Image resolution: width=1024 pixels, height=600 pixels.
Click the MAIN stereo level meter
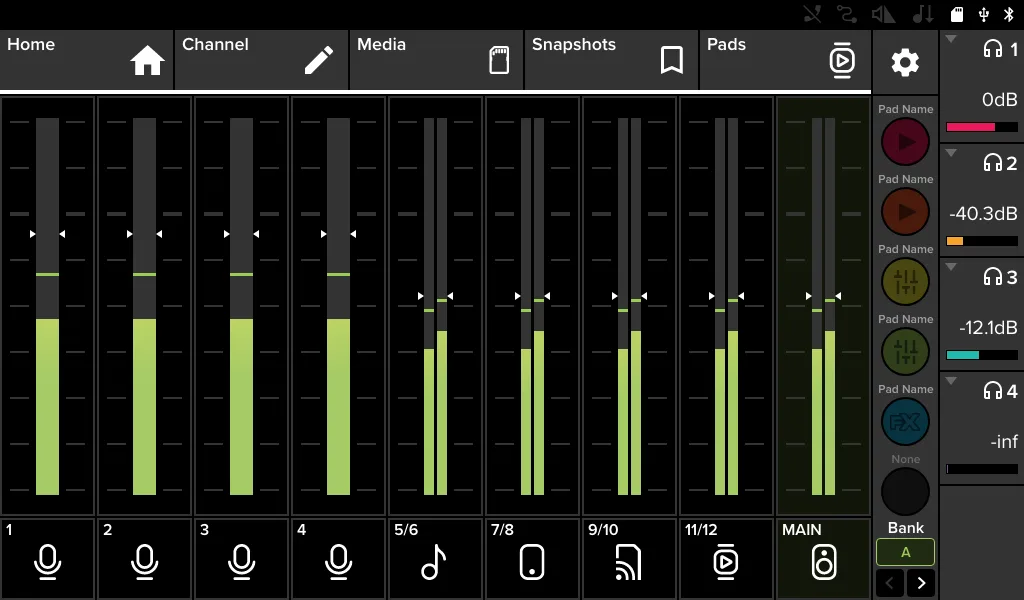pos(824,306)
